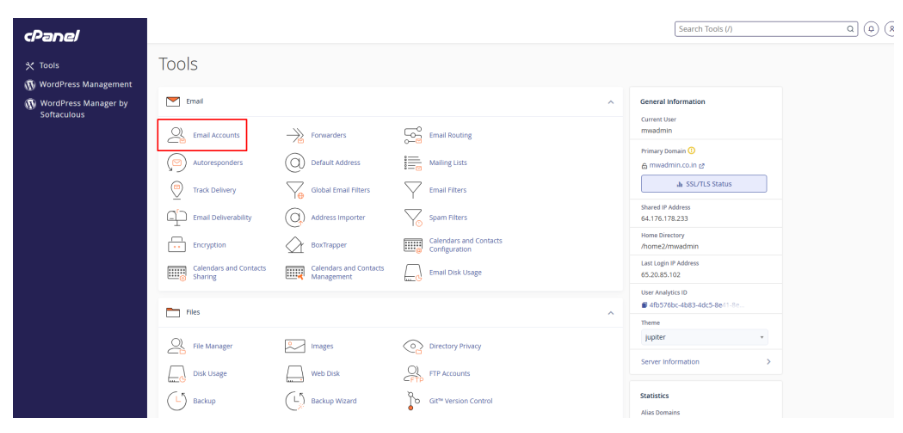The image size is (903, 433).
Task: Open the mwadmin.co.in domain link
Action: tap(673, 165)
